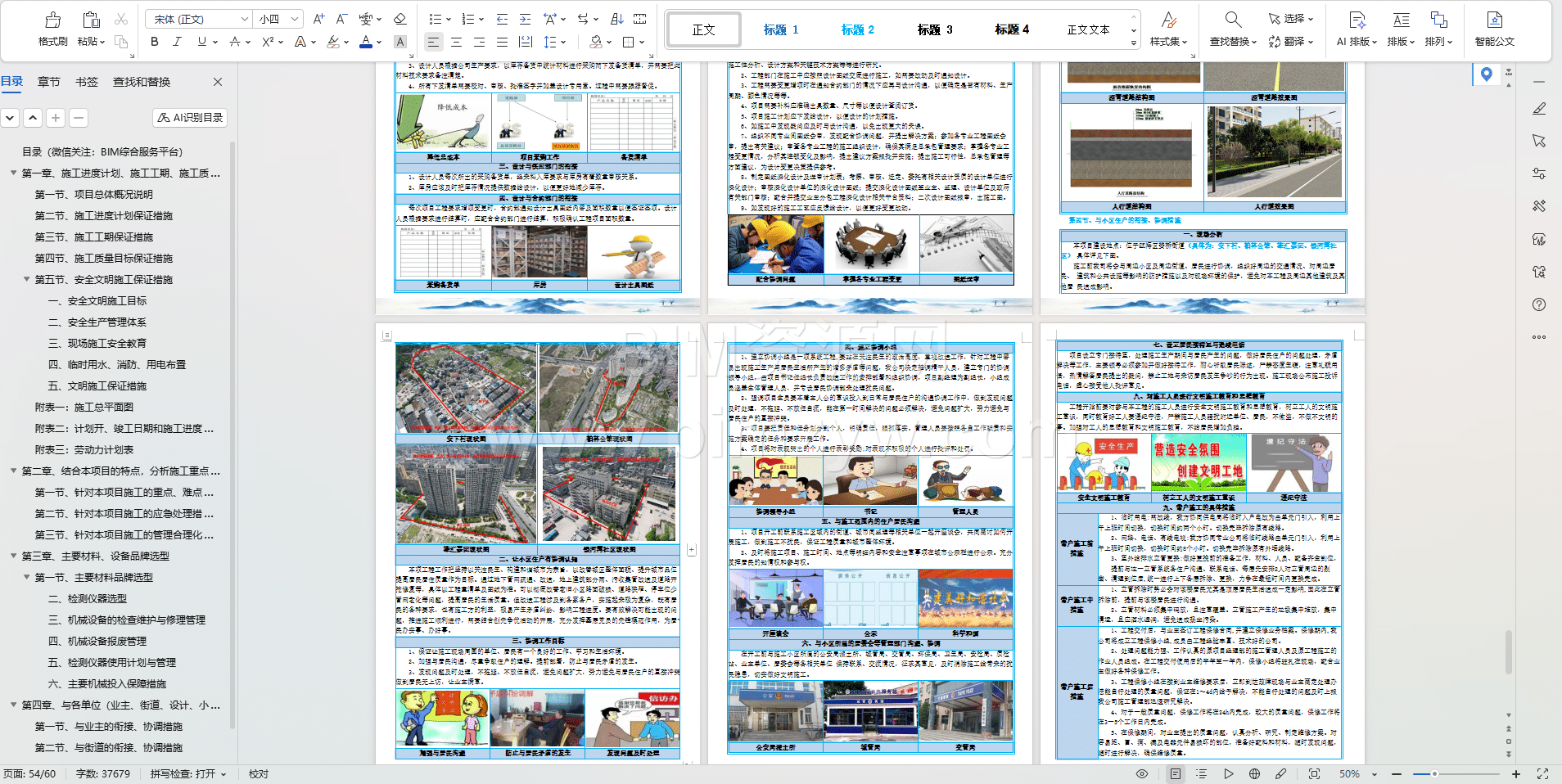Screen dimensions: 1562x784
Task: Apply the 标题 1 heading style
Action: coord(781,29)
